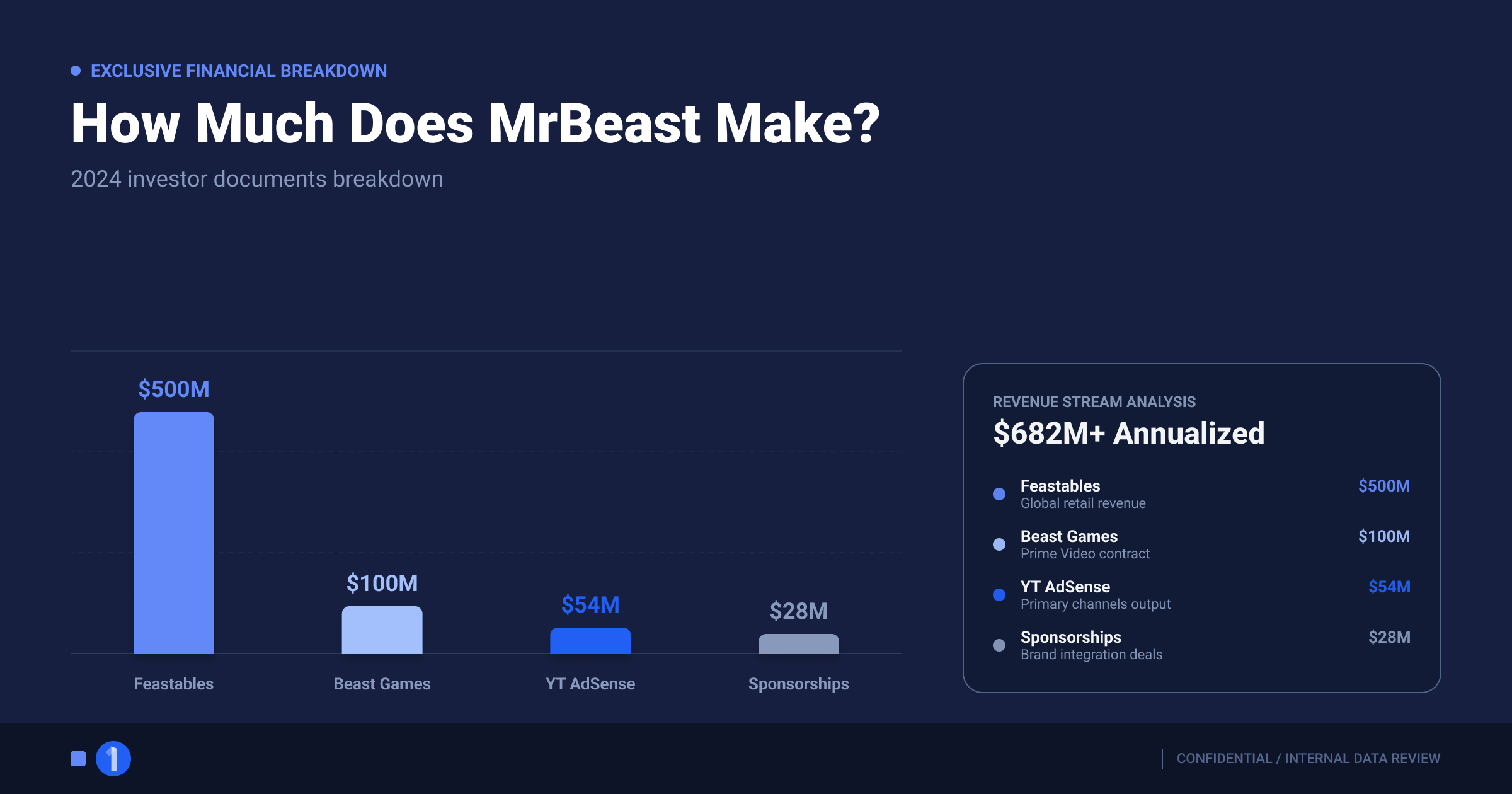
Task: Click the small blue square footer icon
Action: (78, 759)
